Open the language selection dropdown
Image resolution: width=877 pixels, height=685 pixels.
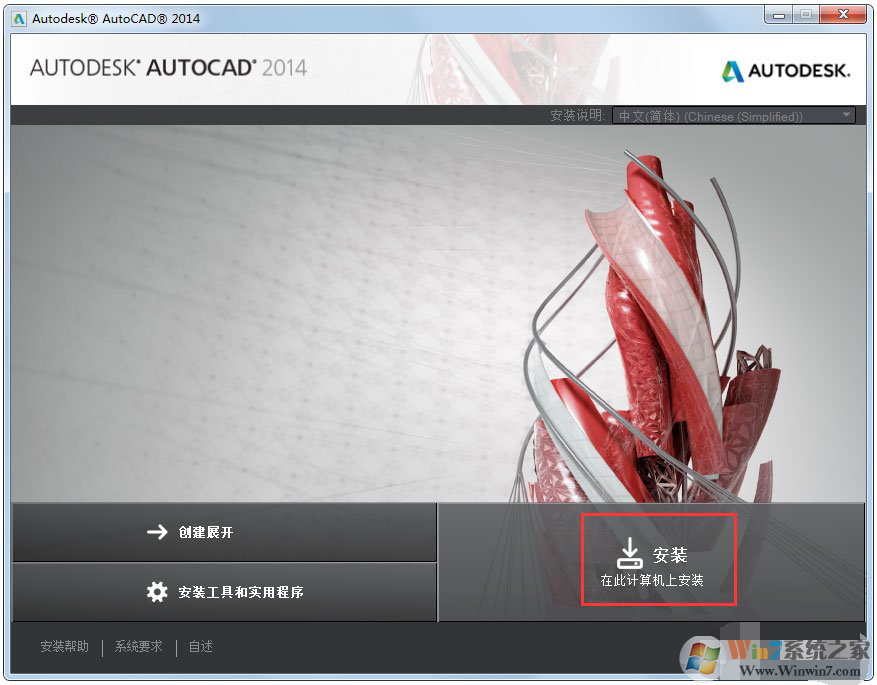tap(733, 114)
